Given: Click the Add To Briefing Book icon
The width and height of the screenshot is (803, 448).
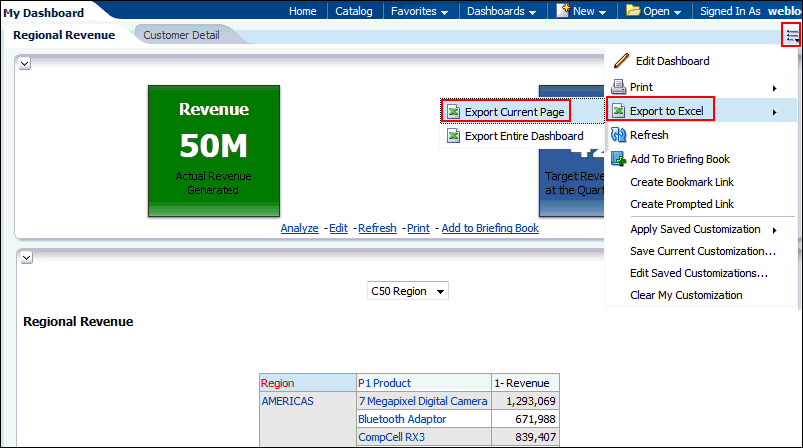Looking at the screenshot, I should [x=619, y=159].
